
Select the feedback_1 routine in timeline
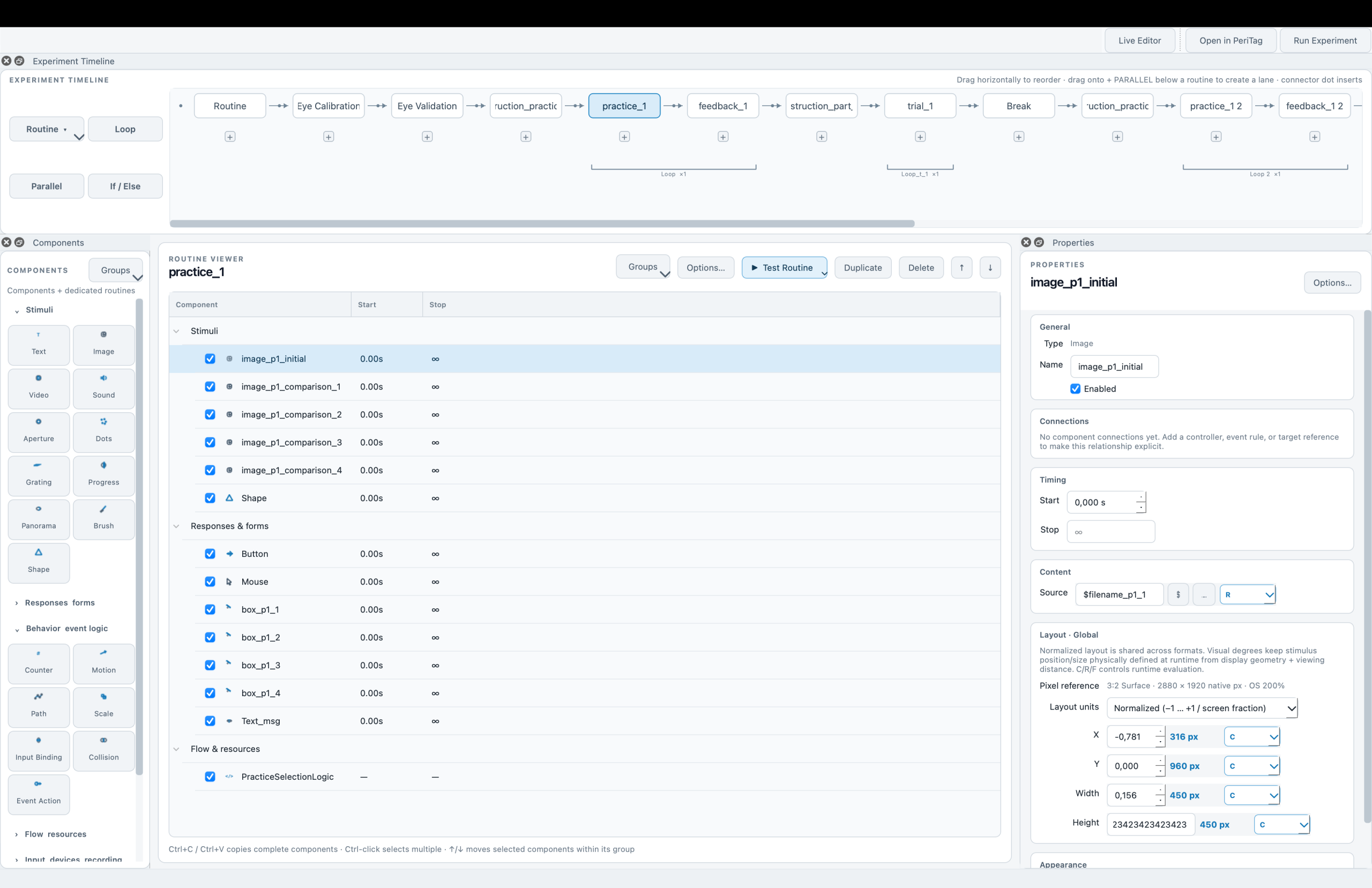[723, 106]
